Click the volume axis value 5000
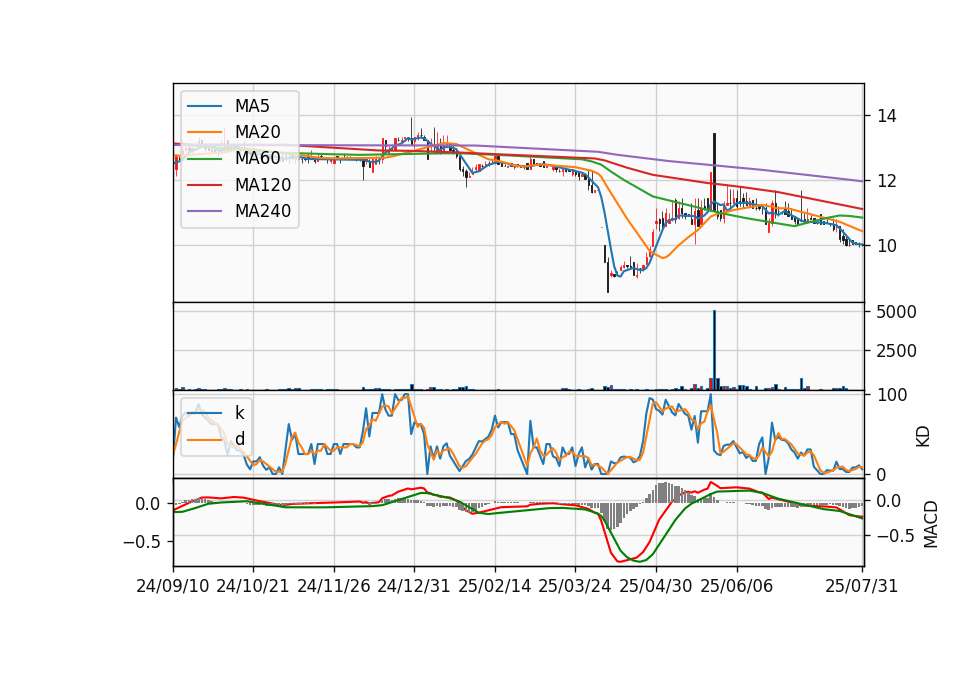 [896, 312]
